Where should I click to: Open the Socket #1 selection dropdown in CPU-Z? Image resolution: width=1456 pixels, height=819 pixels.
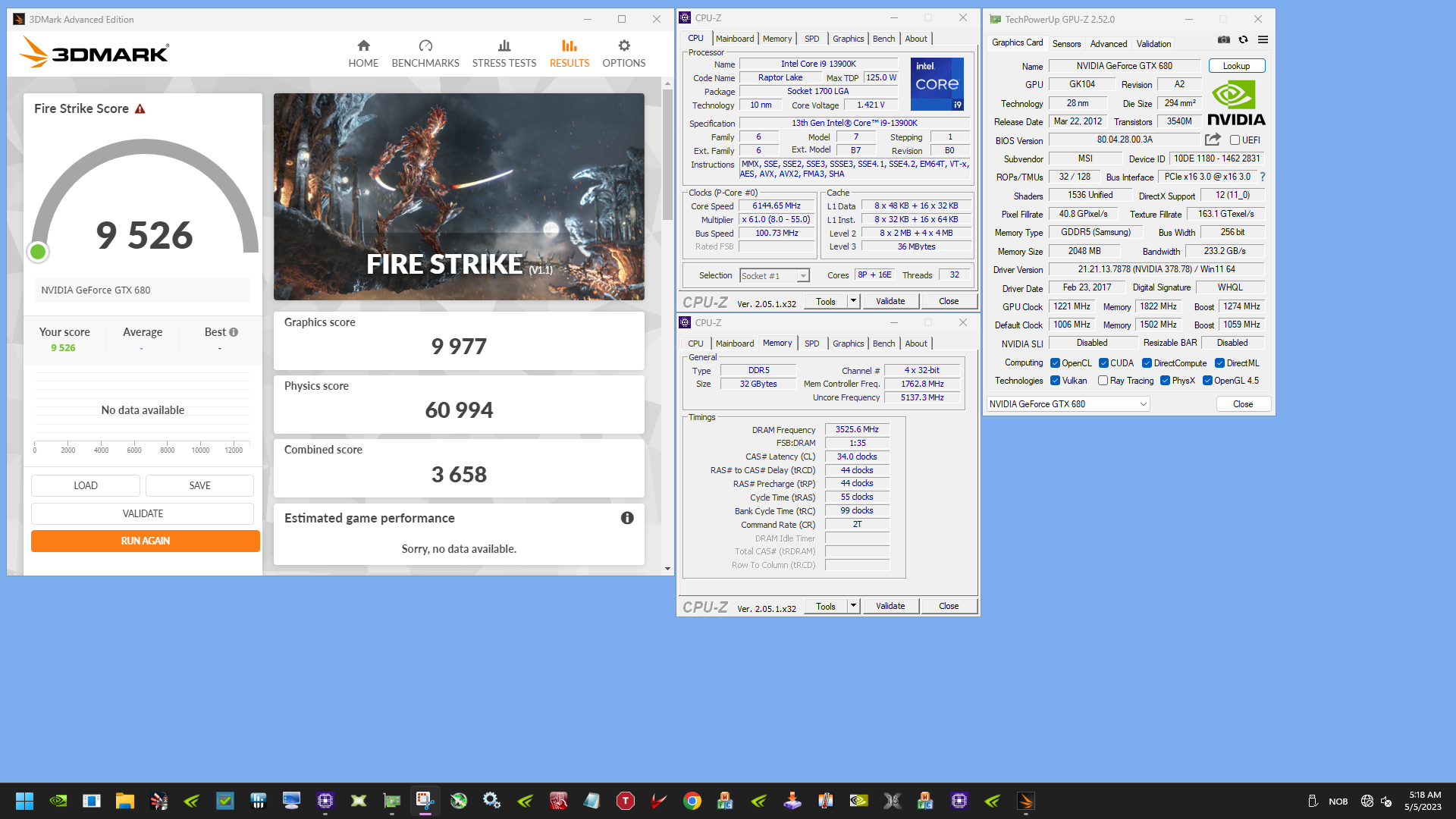pos(774,276)
